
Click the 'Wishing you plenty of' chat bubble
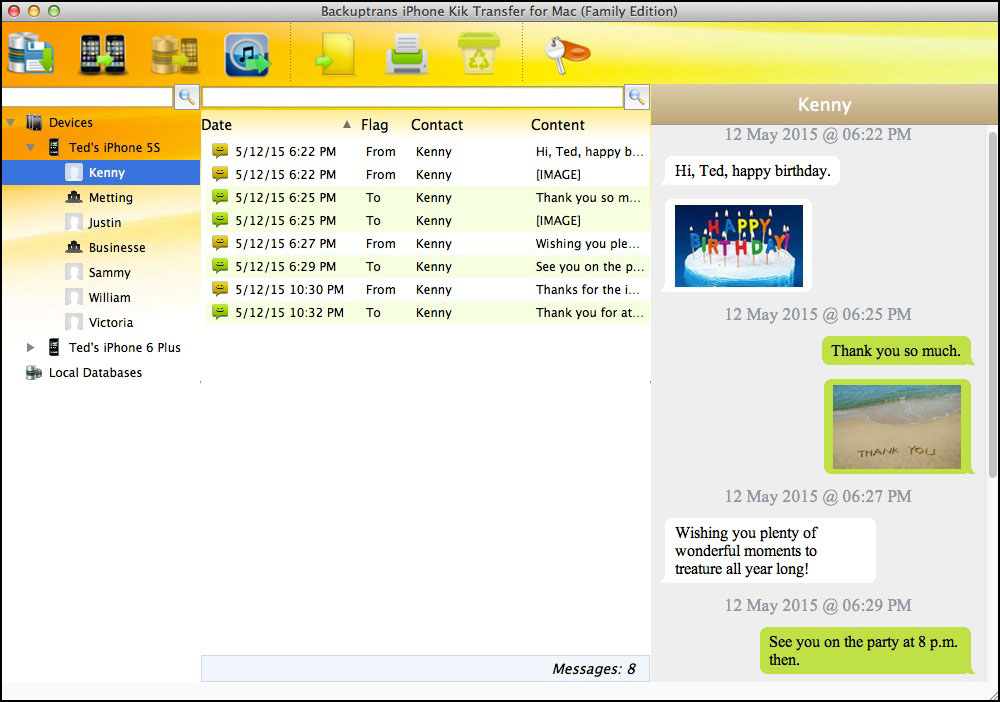click(770, 550)
